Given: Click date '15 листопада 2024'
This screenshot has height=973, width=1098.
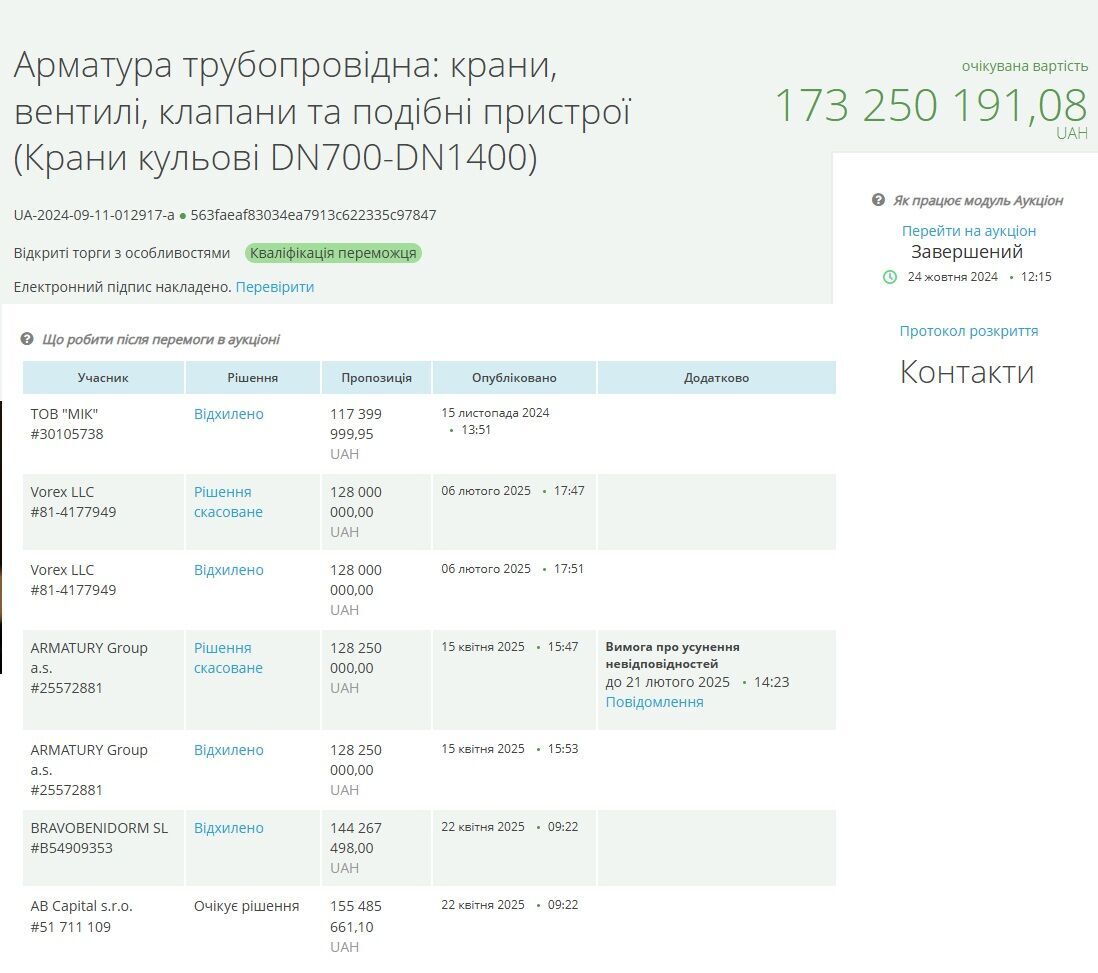Looking at the screenshot, I should [495, 413].
